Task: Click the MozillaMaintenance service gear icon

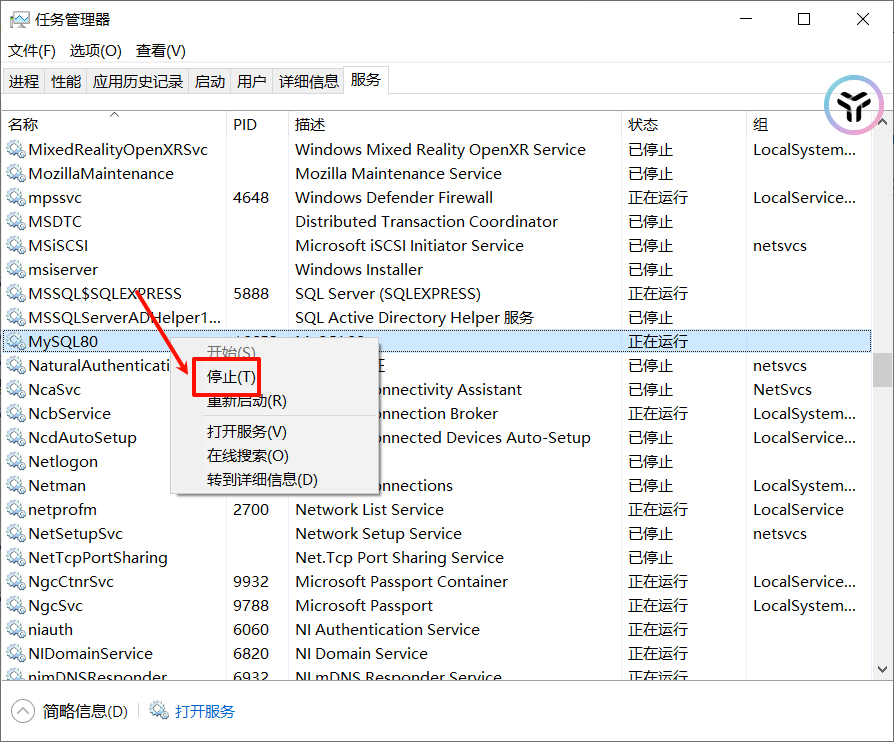Action: 16,173
